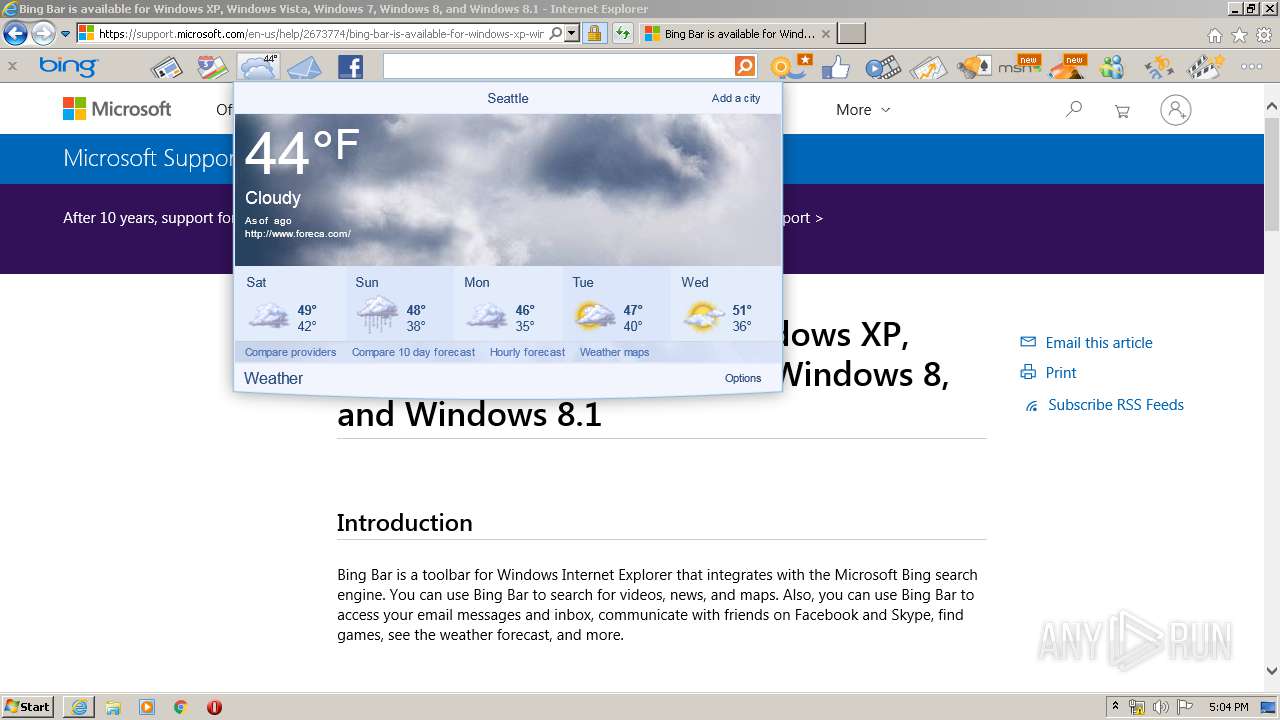Viewport: 1280px width, 720px height.
Task: Click the account sign-in icon
Action: [1176, 110]
